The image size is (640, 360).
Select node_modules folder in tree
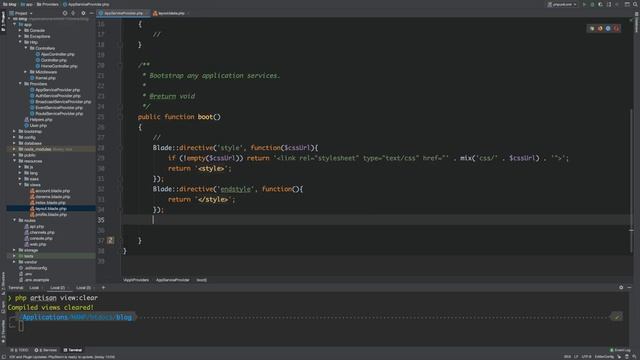tap(37, 149)
